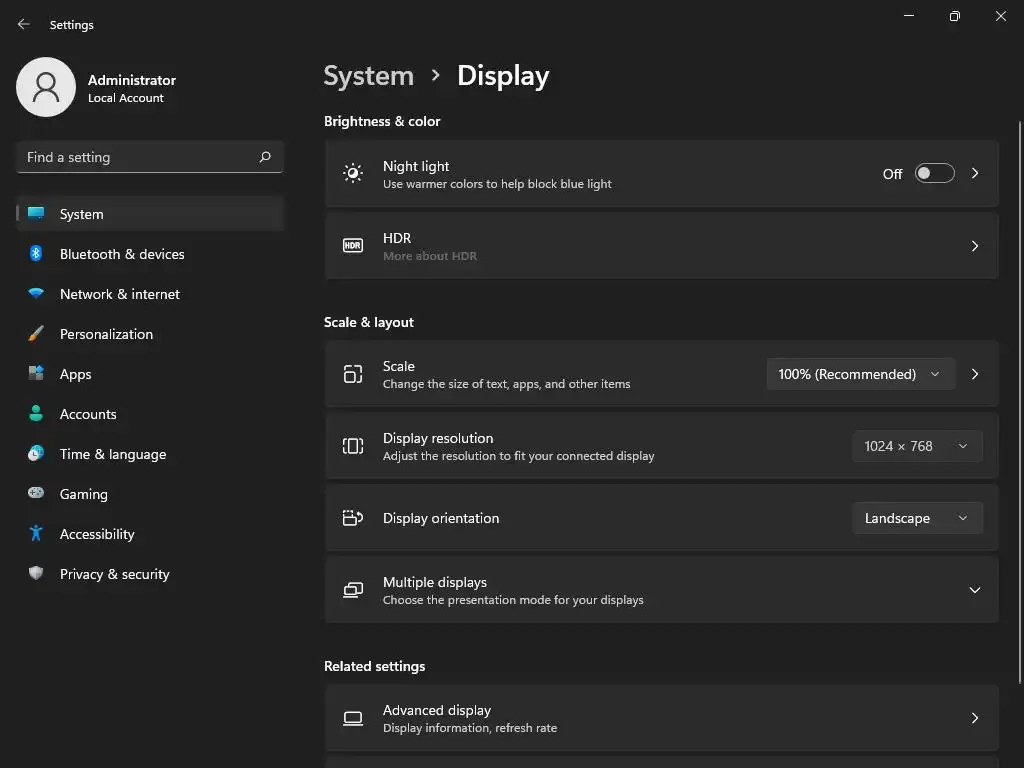The image size is (1024, 768).
Task: Open the Scale percentage dropdown
Action: tap(860, 374)
